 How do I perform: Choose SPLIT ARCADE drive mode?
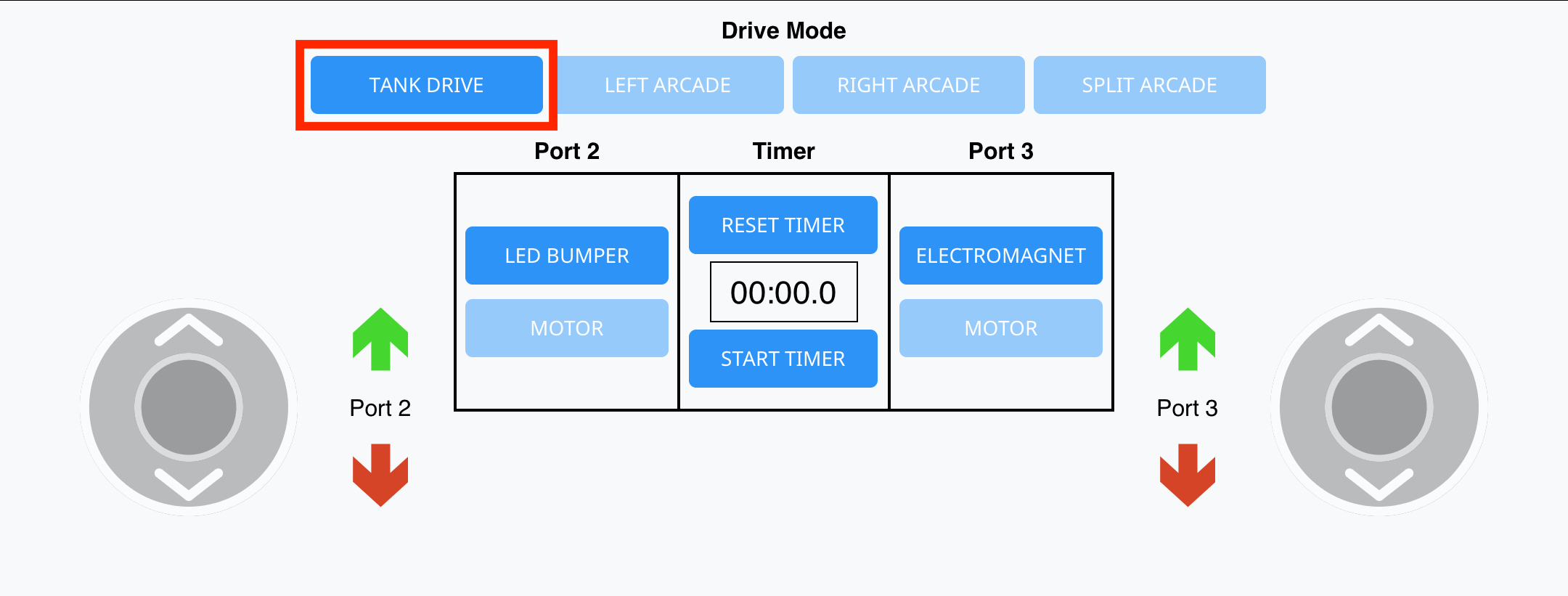tap(1150, 84)
